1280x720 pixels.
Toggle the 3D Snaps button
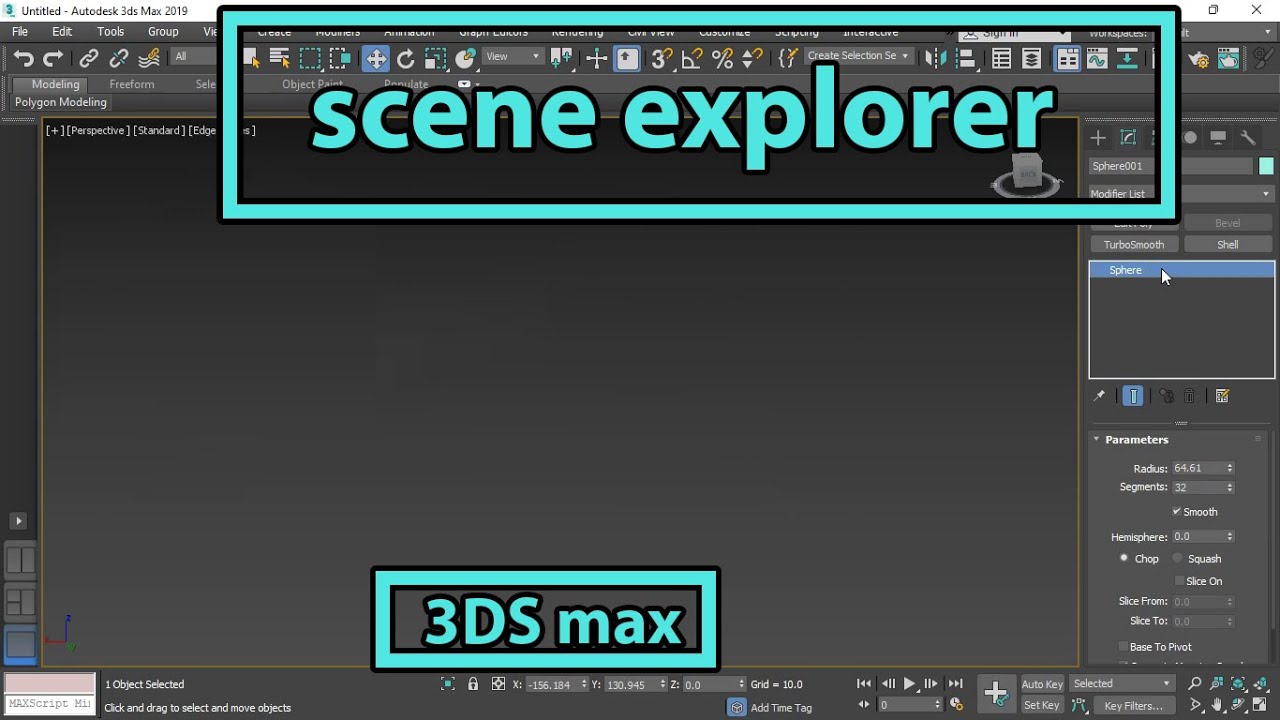click(x=661, y=59)
